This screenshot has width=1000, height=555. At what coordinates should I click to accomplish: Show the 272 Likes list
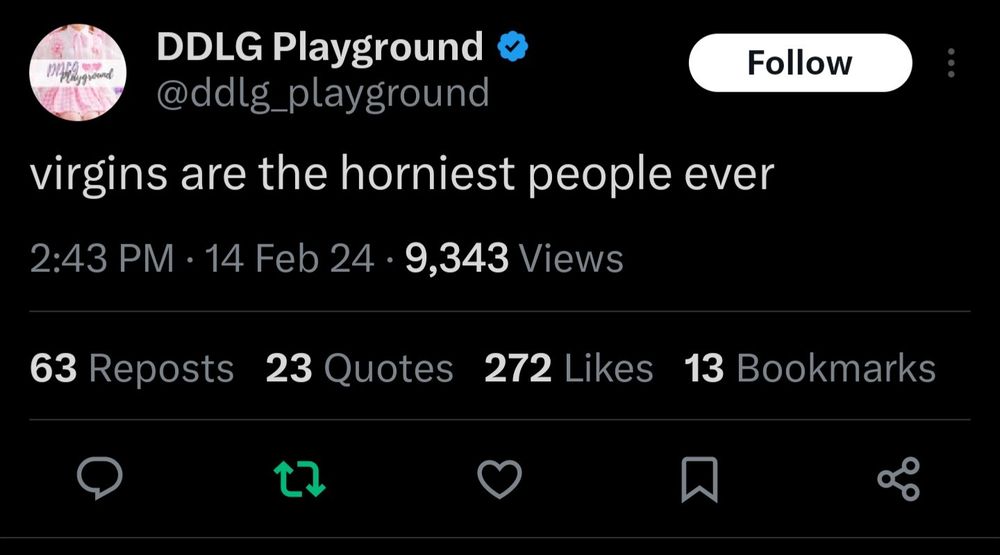568,368
